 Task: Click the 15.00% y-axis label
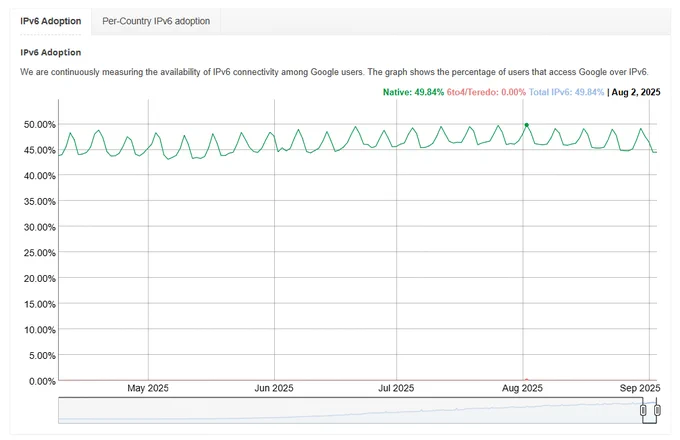(x=39, y=304)
